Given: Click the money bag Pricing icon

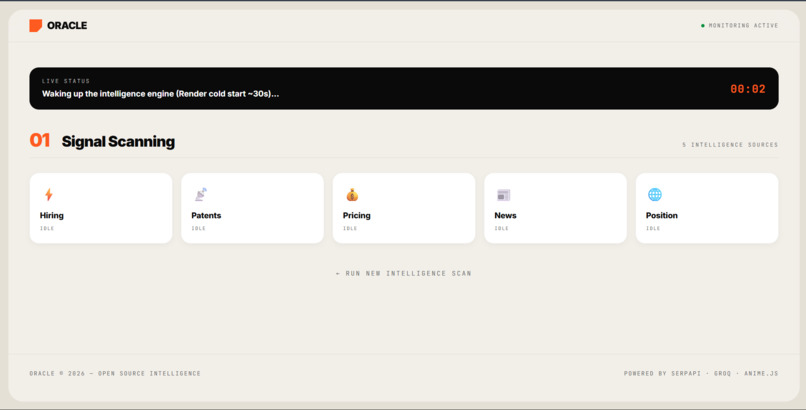Looking at the screenshot, I should (x=352, y=195).
